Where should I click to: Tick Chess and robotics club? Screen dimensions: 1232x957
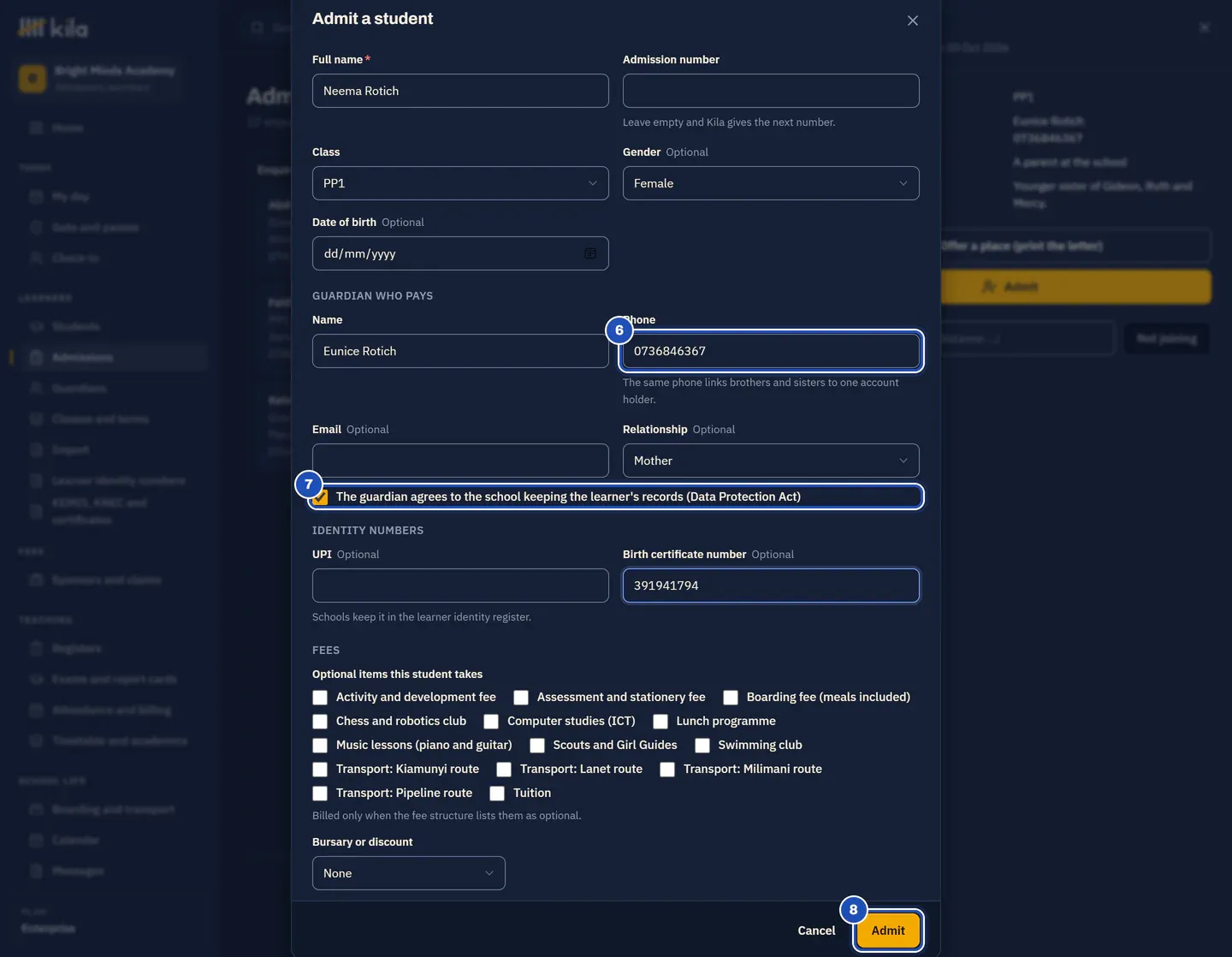click(x=320, y=722)
